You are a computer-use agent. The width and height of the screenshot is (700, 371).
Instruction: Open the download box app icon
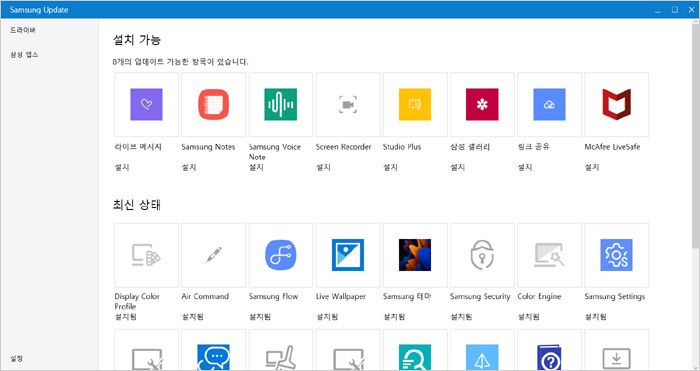click(x=617, y=358)
